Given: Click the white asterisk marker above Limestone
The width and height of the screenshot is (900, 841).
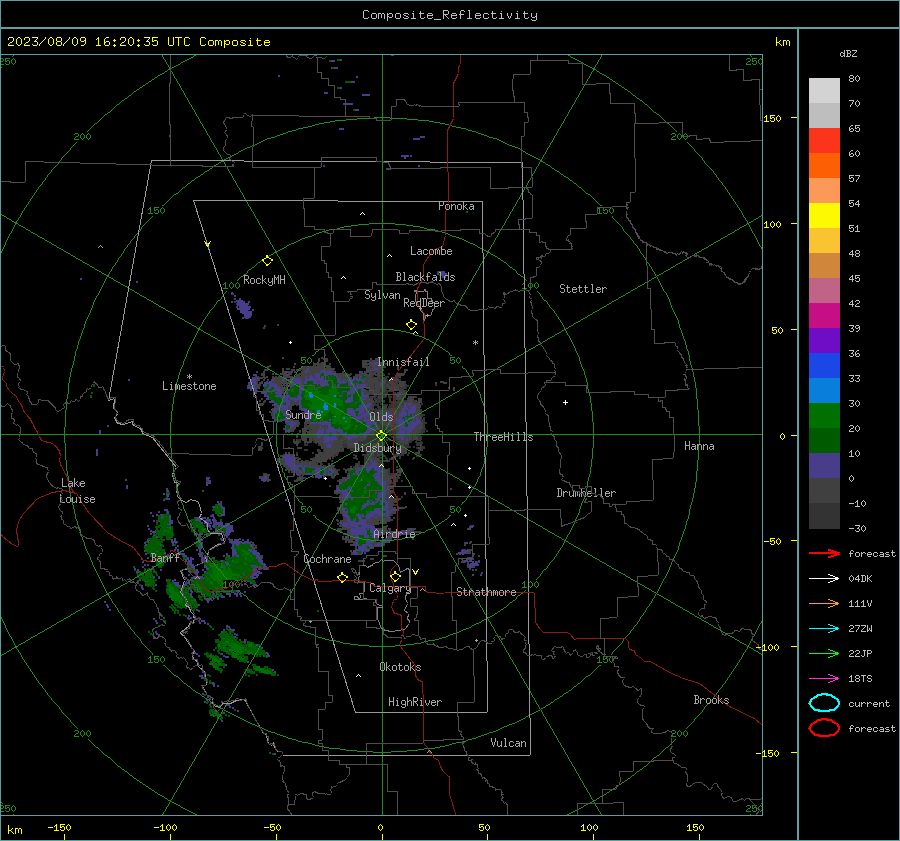Looking at the screenshot, I should coord(189,377).
